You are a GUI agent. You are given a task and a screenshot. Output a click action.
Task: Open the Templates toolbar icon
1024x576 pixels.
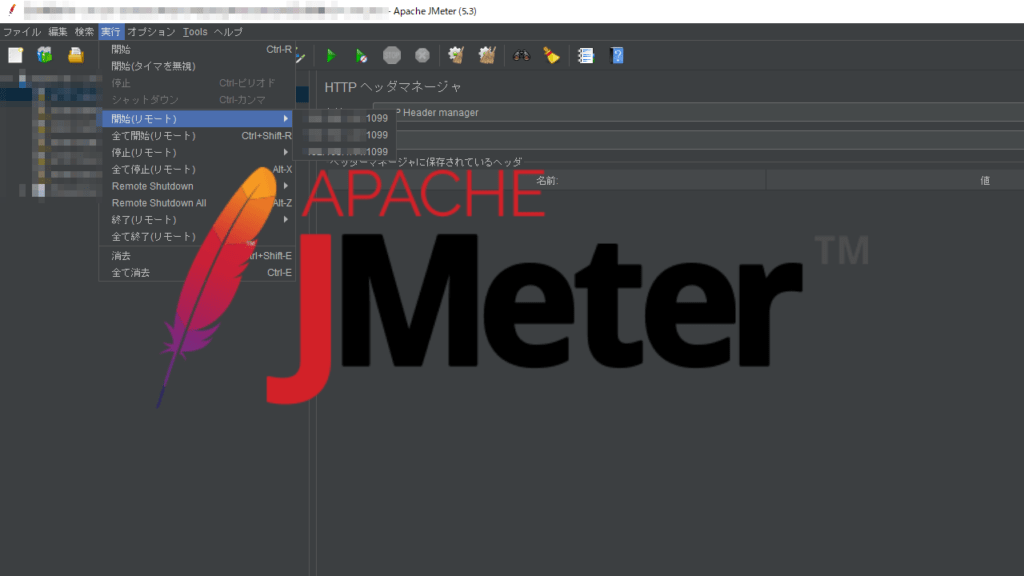coord(44,56)
